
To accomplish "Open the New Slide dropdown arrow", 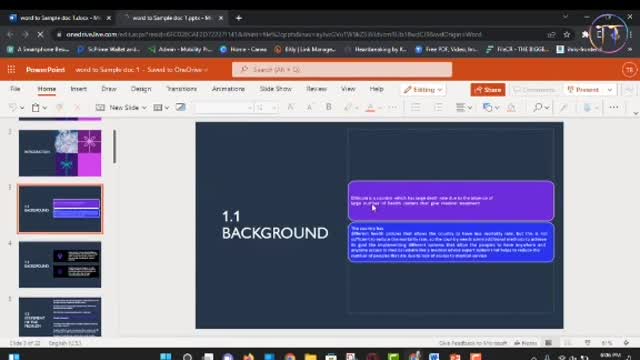I will tap(144, 108).
